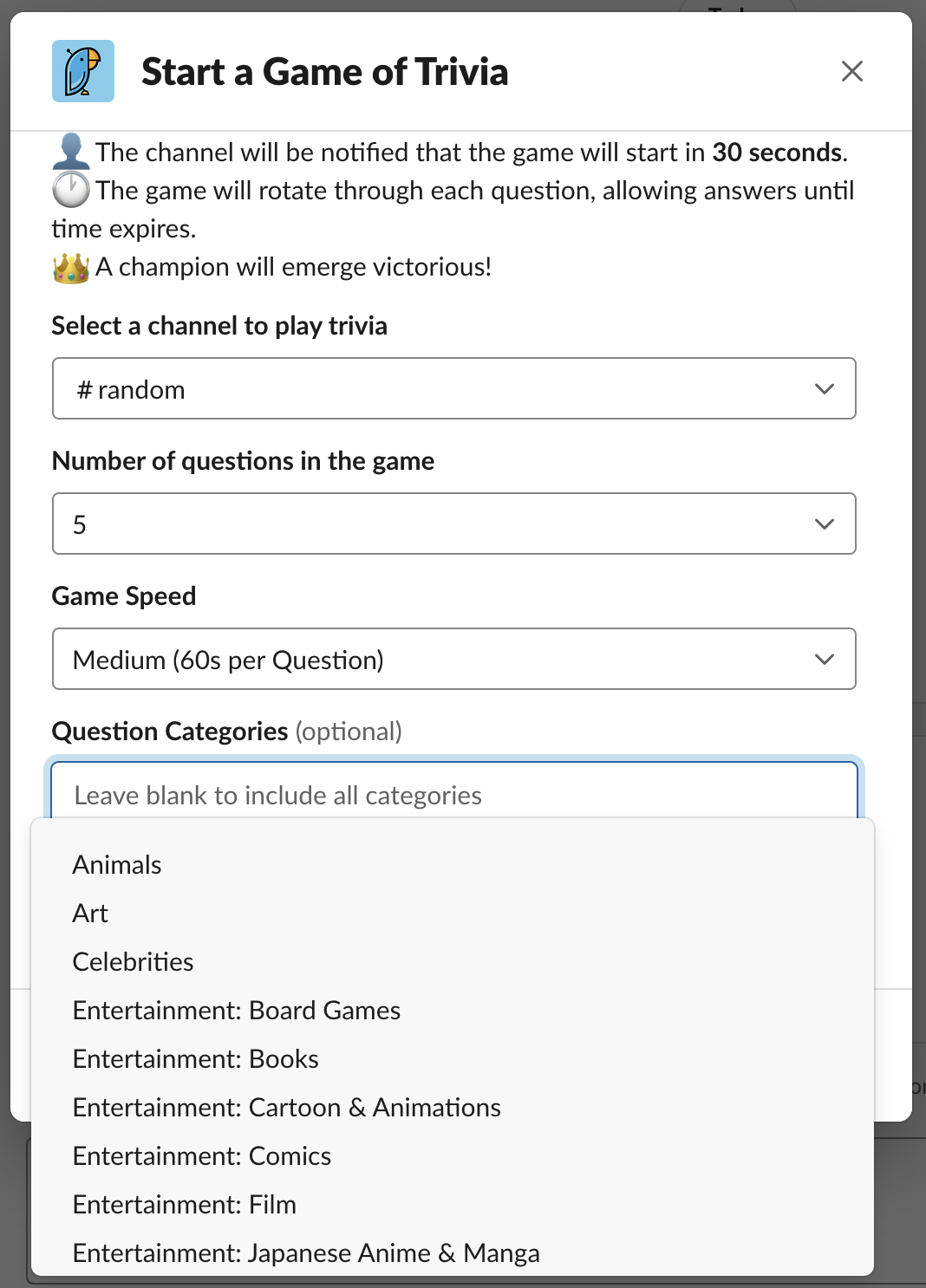Image resolution: width=926 pixels, height=1288 pixels.
Task: Click the chevron beside # random
Action: tap(825, 389)
